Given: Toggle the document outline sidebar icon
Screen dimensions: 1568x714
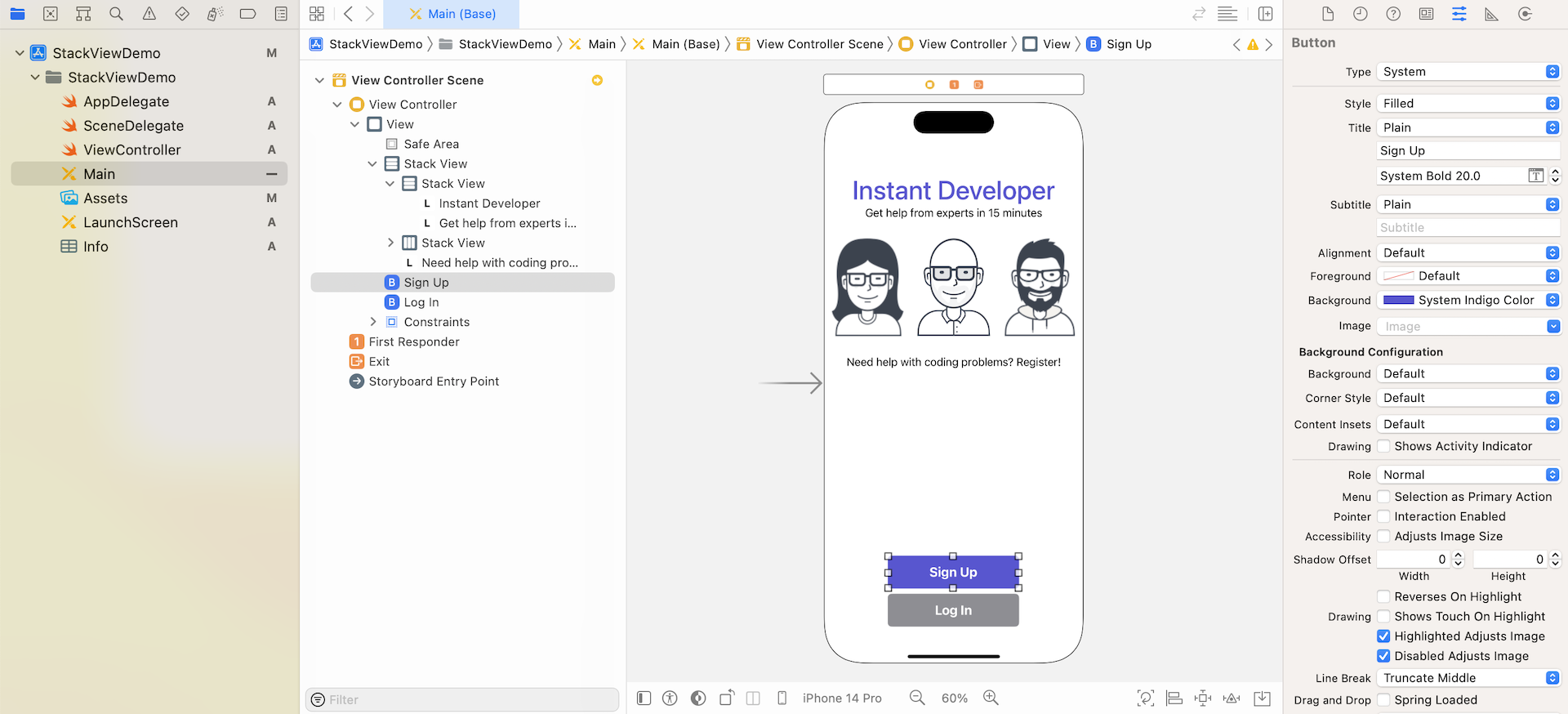Looking at the screenshot, I should [644, 698].
